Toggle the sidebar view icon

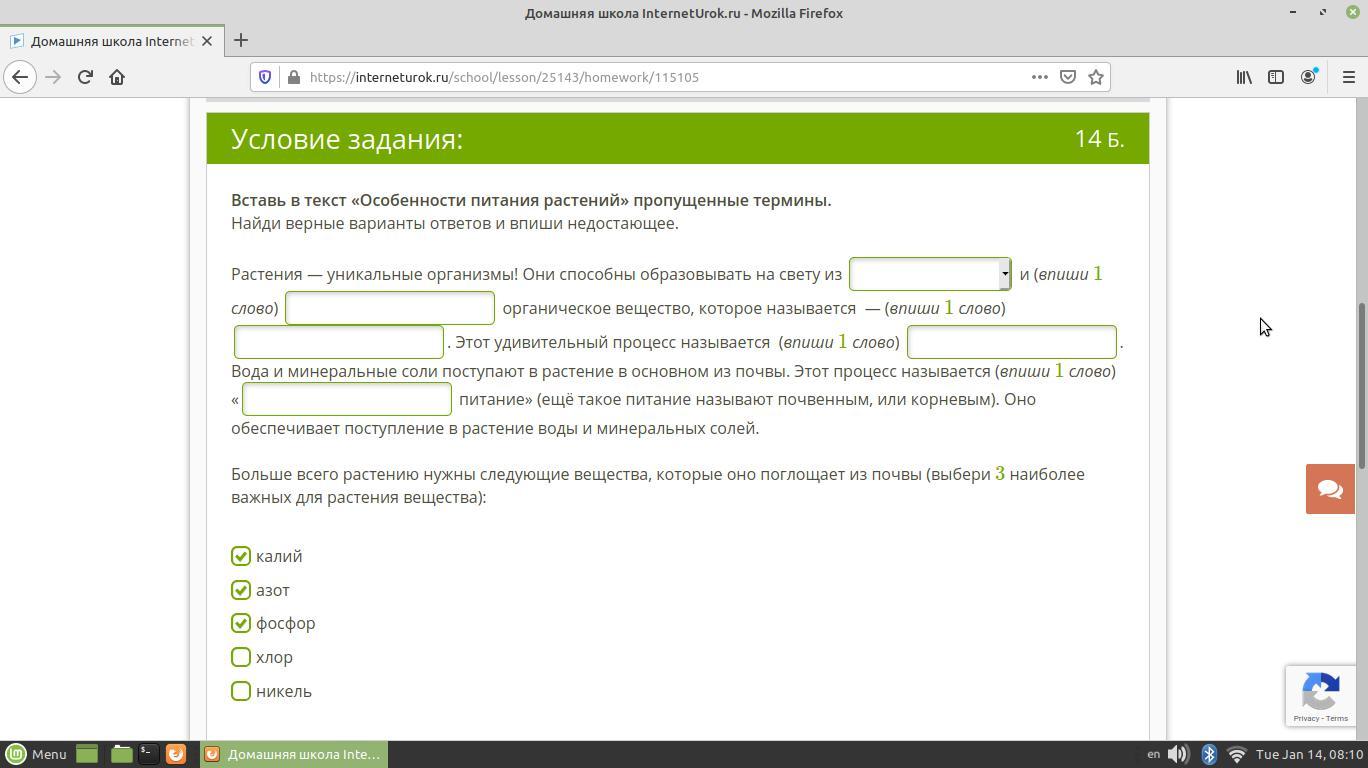pyautogui.click(x=1276, y=77)
